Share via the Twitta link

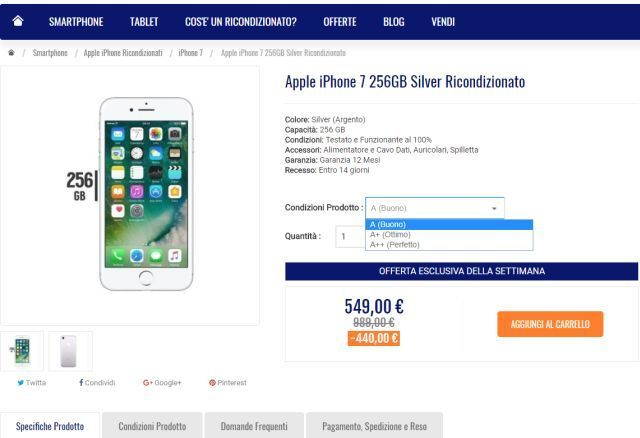coord(32,382)
